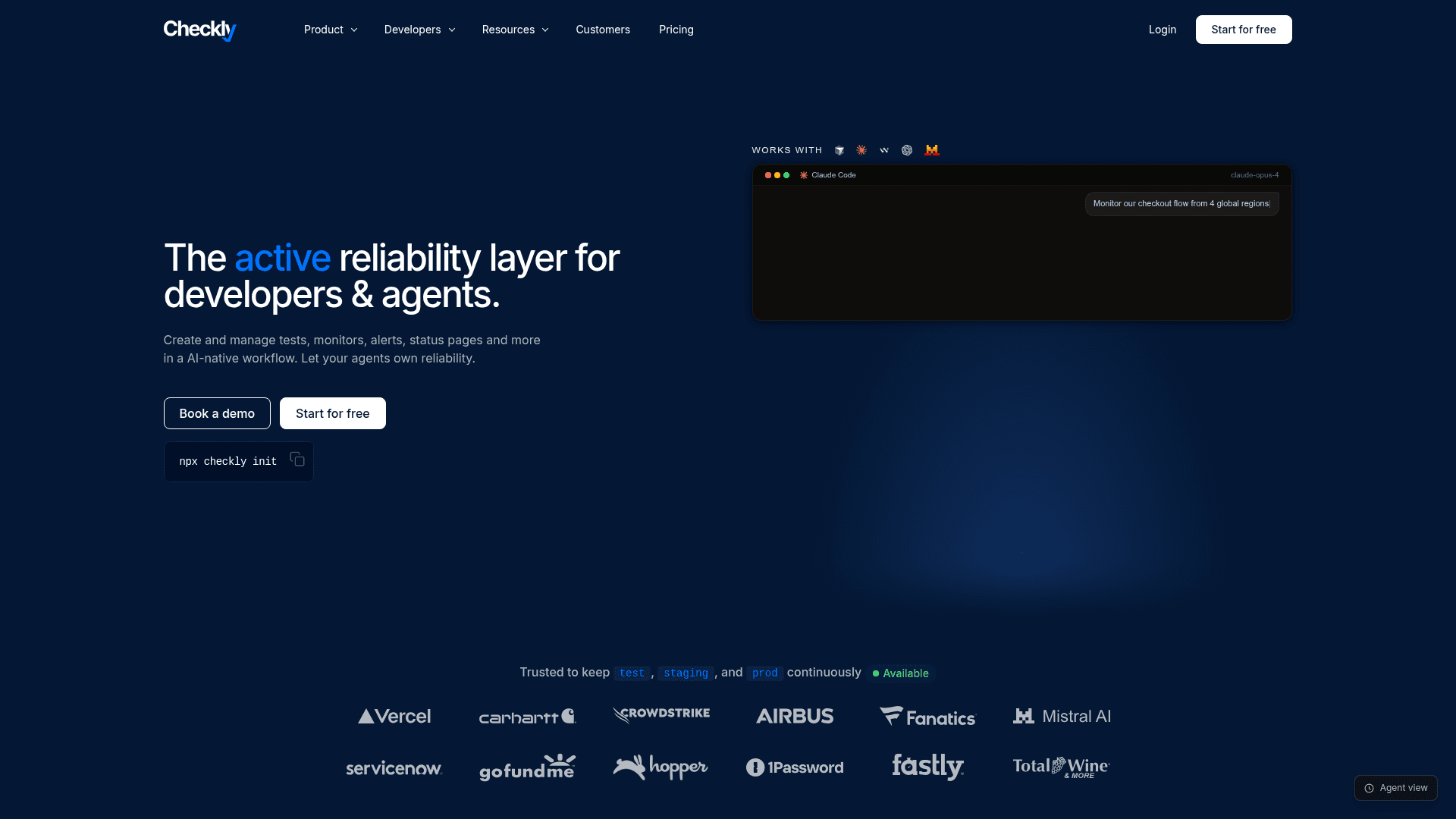Viewport: 1456px width, 819px height.
Task: Click the red dot in Claude Code window
Action: pos(768,175)
